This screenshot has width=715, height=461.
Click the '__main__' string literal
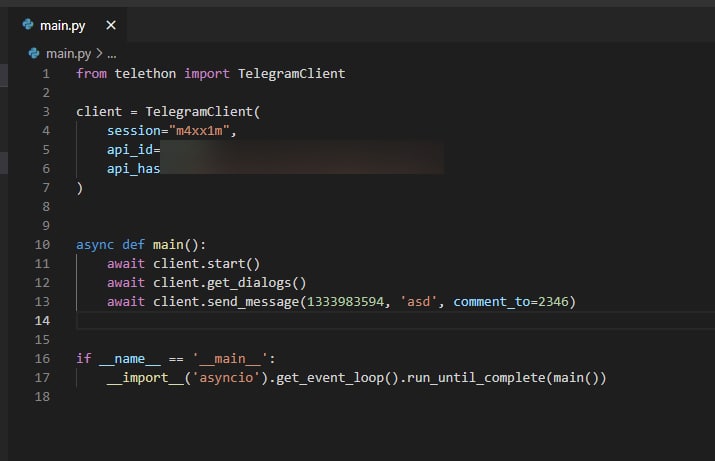coord(229,359)
